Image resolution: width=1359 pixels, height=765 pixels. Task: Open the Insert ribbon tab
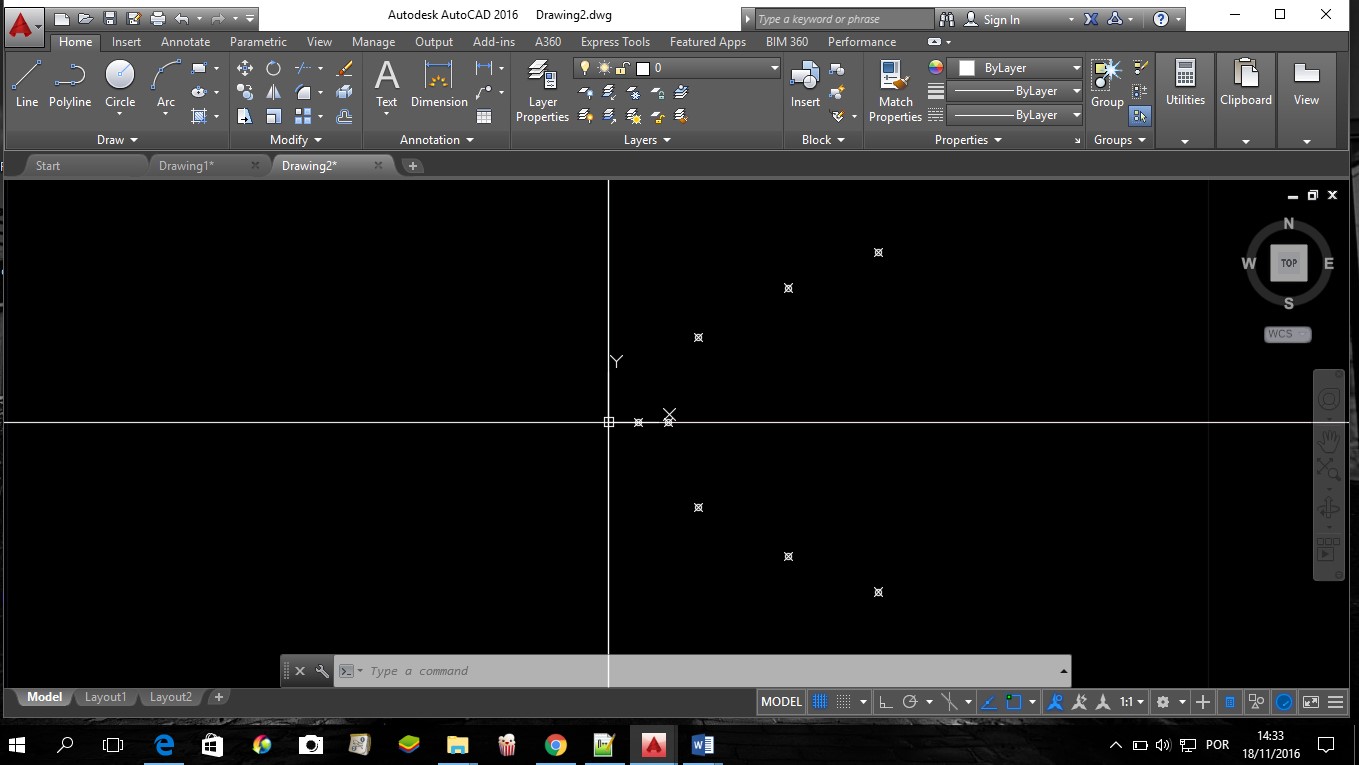pos(126,42)
